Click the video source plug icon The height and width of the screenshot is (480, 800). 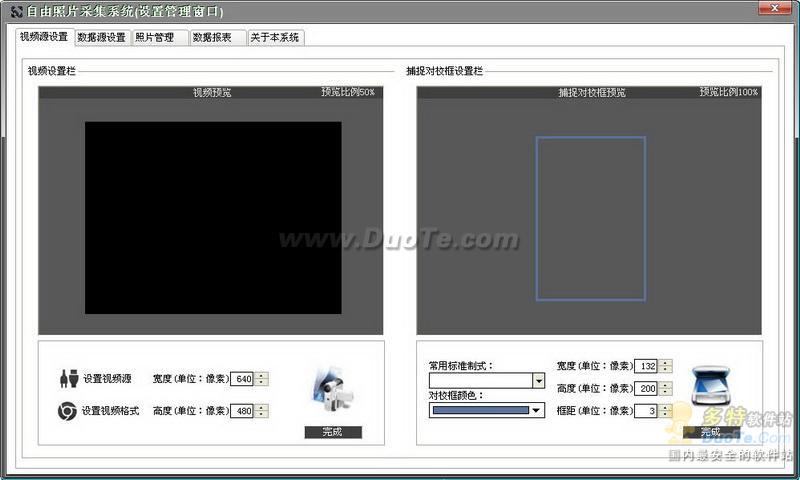click(69, 378)
